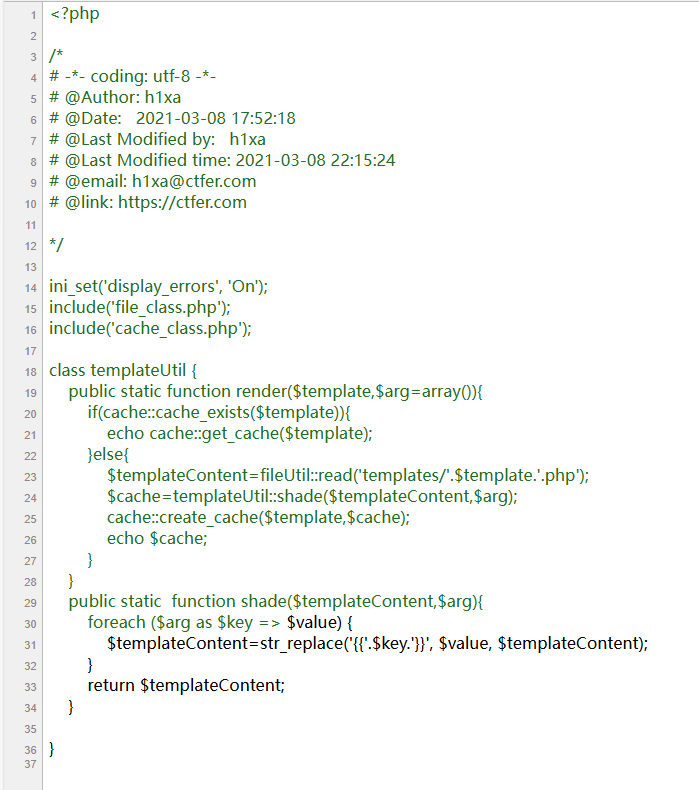
Task: Click line number 1 in the gutter
Action: pyautogui.click(x=34, y=16)
